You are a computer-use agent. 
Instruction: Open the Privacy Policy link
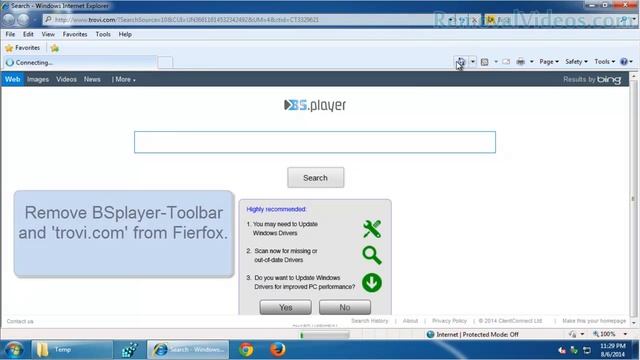(449, 321)
